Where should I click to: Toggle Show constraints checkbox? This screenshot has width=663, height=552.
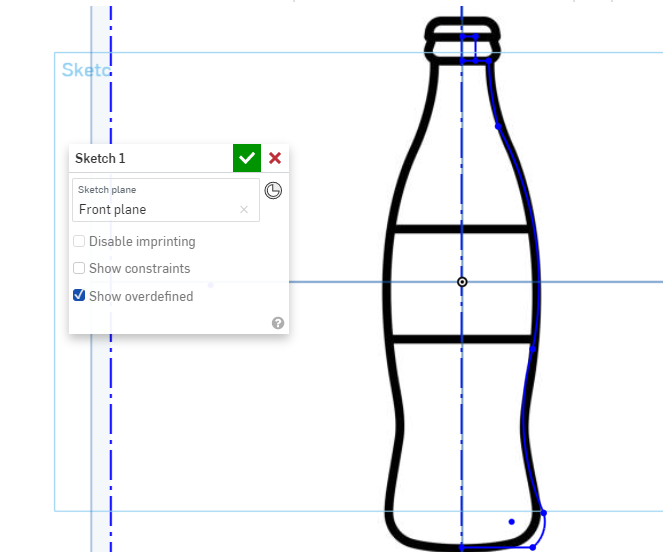79,268
